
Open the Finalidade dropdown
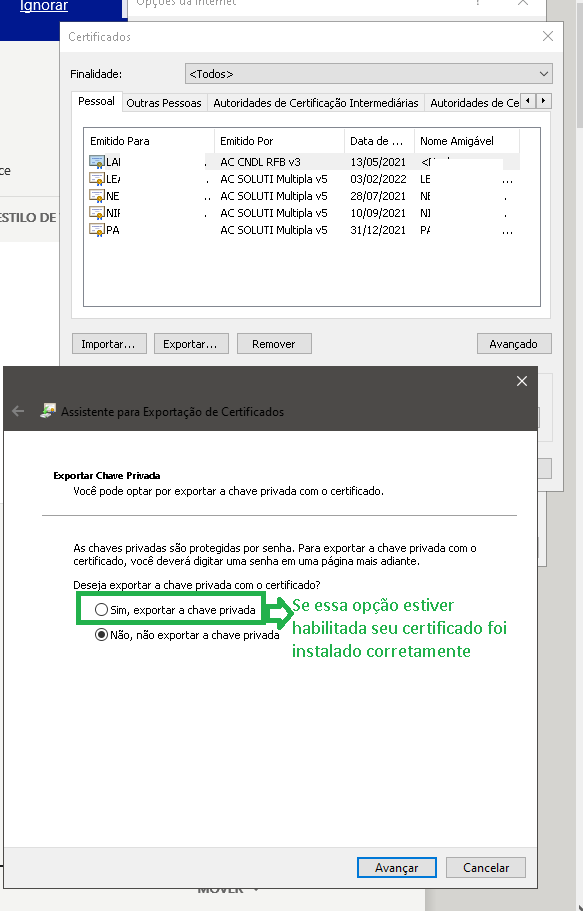pyautogui.click(x=369, y=74)
